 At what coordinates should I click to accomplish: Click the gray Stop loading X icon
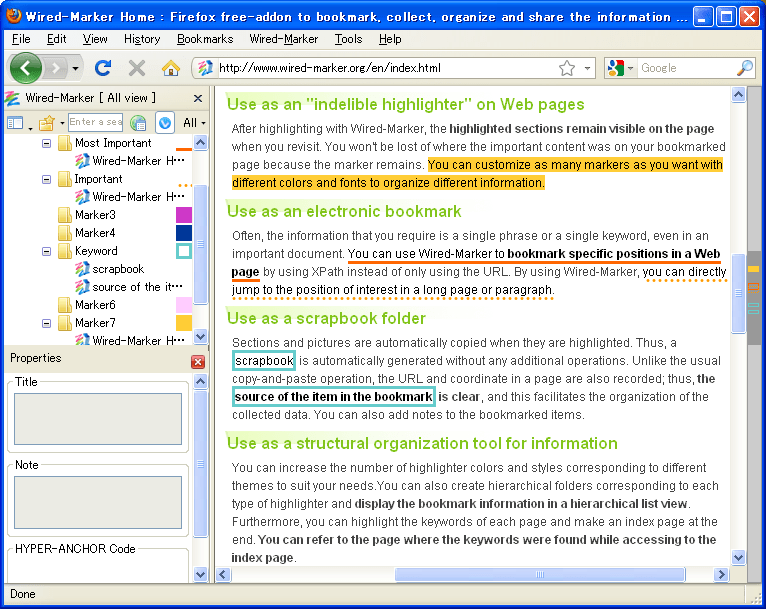click(137, 68)
